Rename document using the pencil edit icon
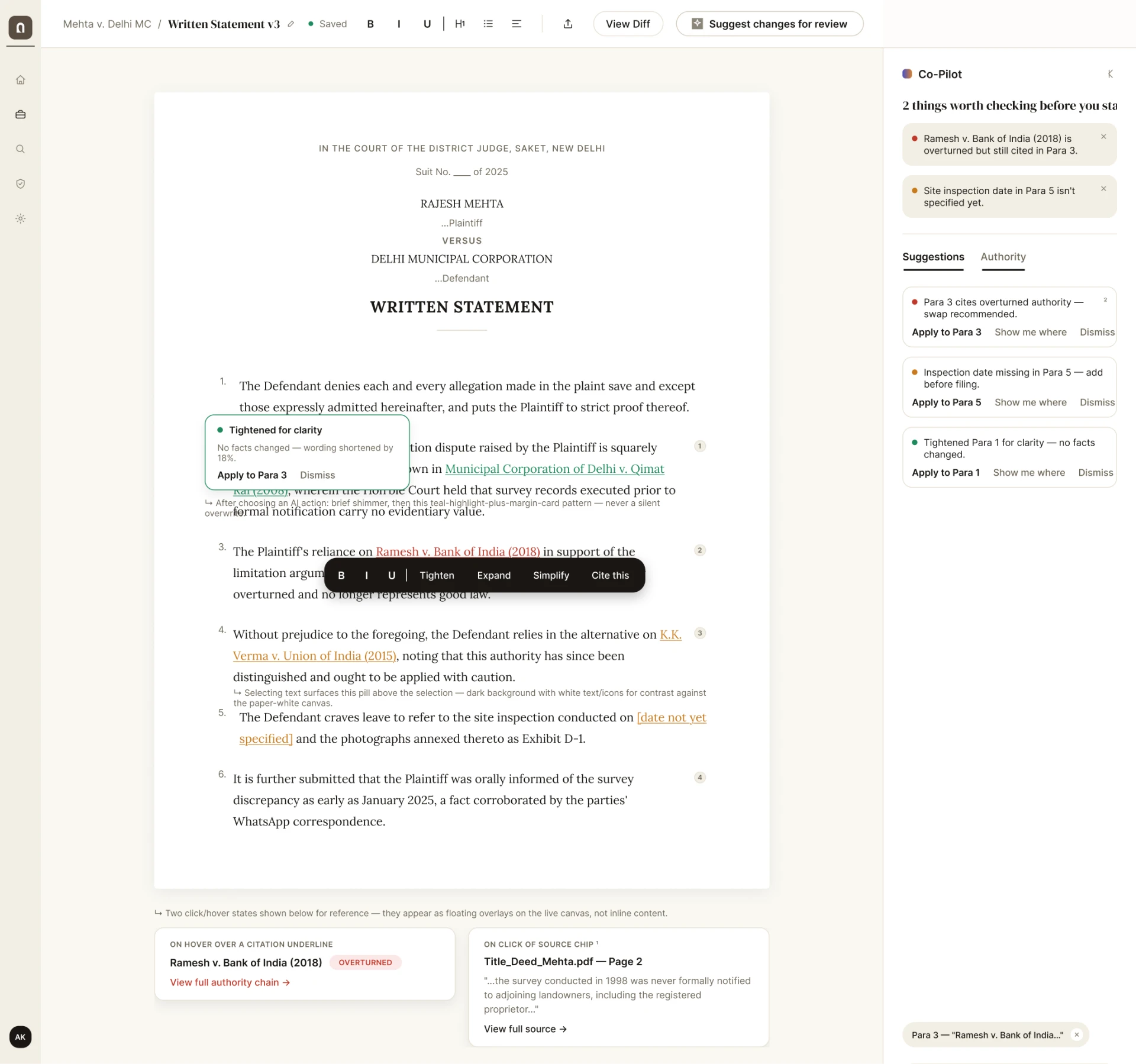 click(291, 24)
